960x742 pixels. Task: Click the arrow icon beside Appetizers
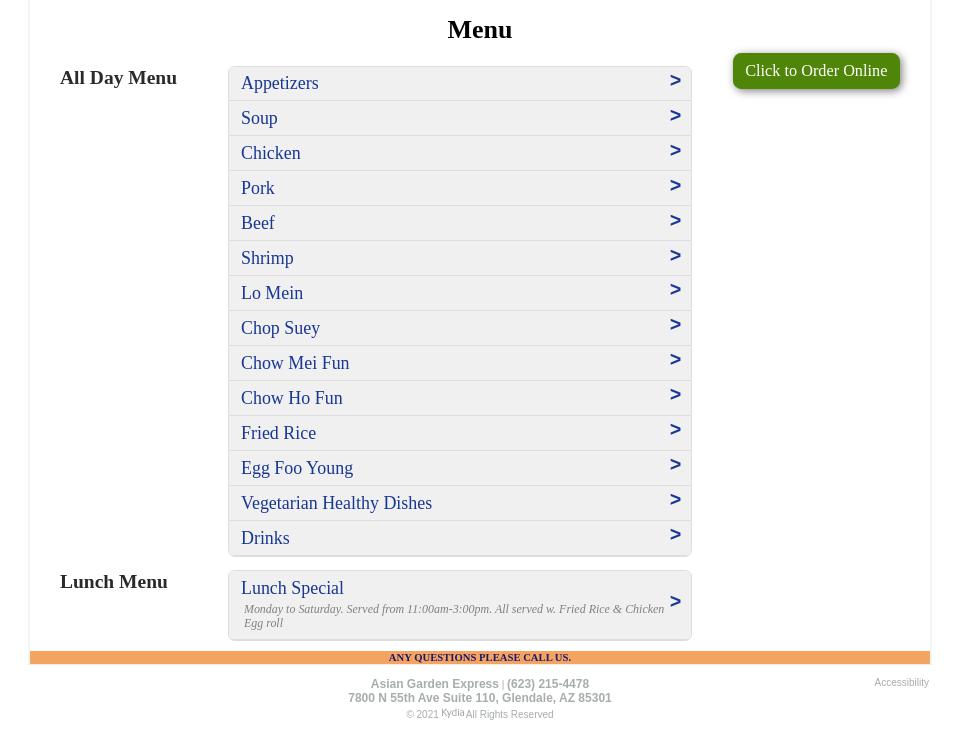pos(675,81)
